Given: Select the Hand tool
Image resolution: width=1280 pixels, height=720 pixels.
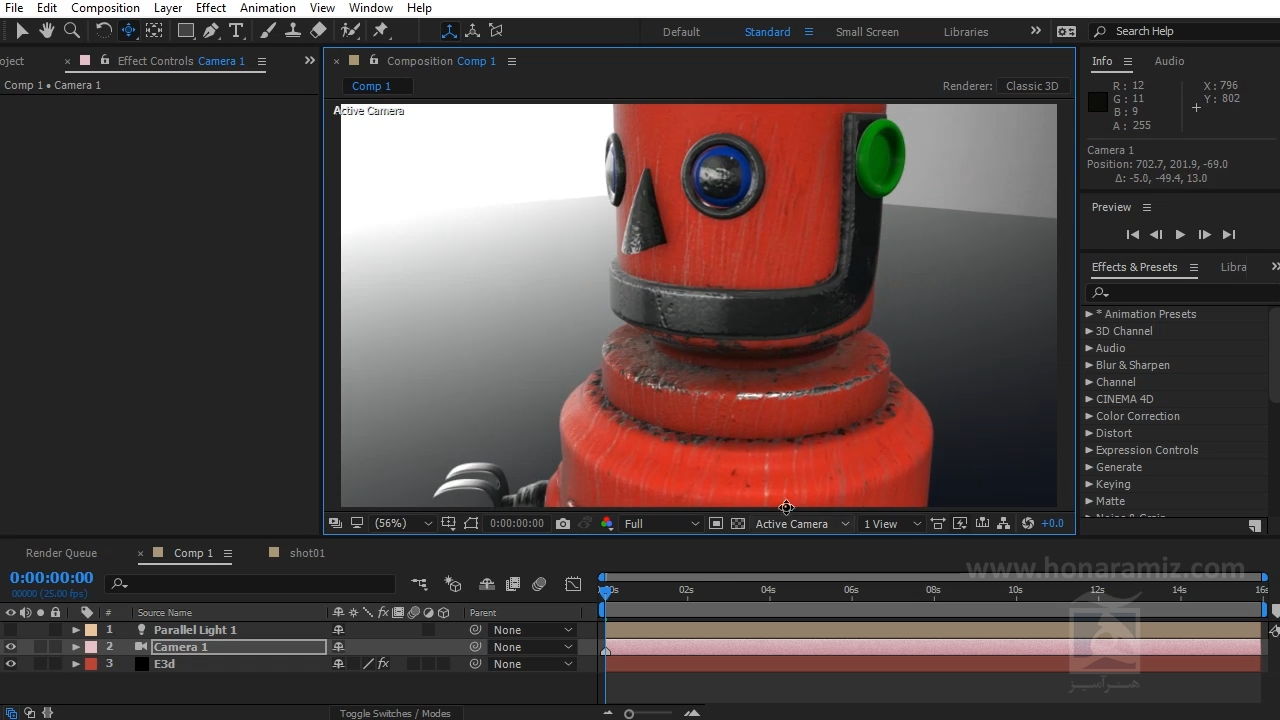Looking at the screenshot, I should (x=46, y=31).
